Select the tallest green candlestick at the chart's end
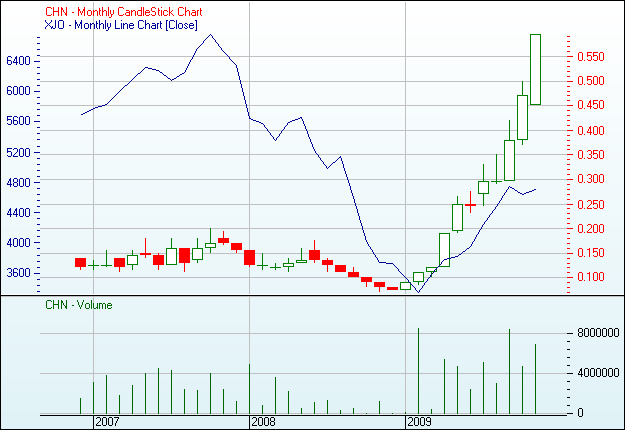The image size is (625, 430). coord(535,70)
